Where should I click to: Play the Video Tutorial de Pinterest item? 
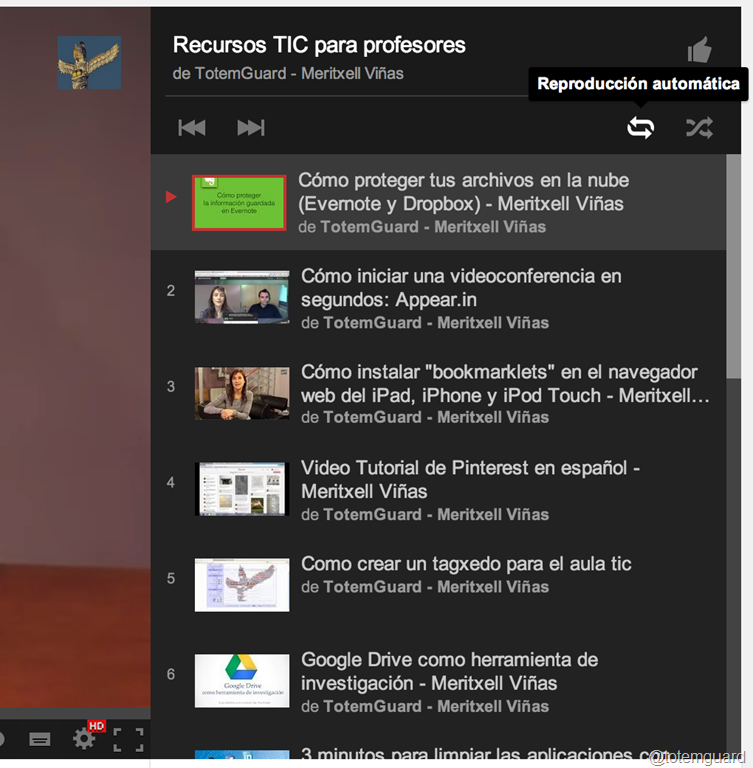(470, 479)
